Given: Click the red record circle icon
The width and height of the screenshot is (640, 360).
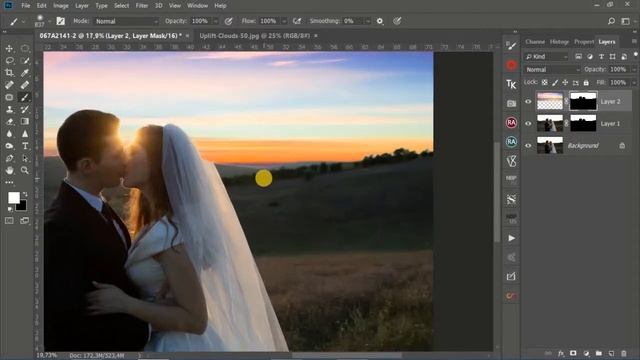Looking at the screenshot, I should tap(511, 65).
